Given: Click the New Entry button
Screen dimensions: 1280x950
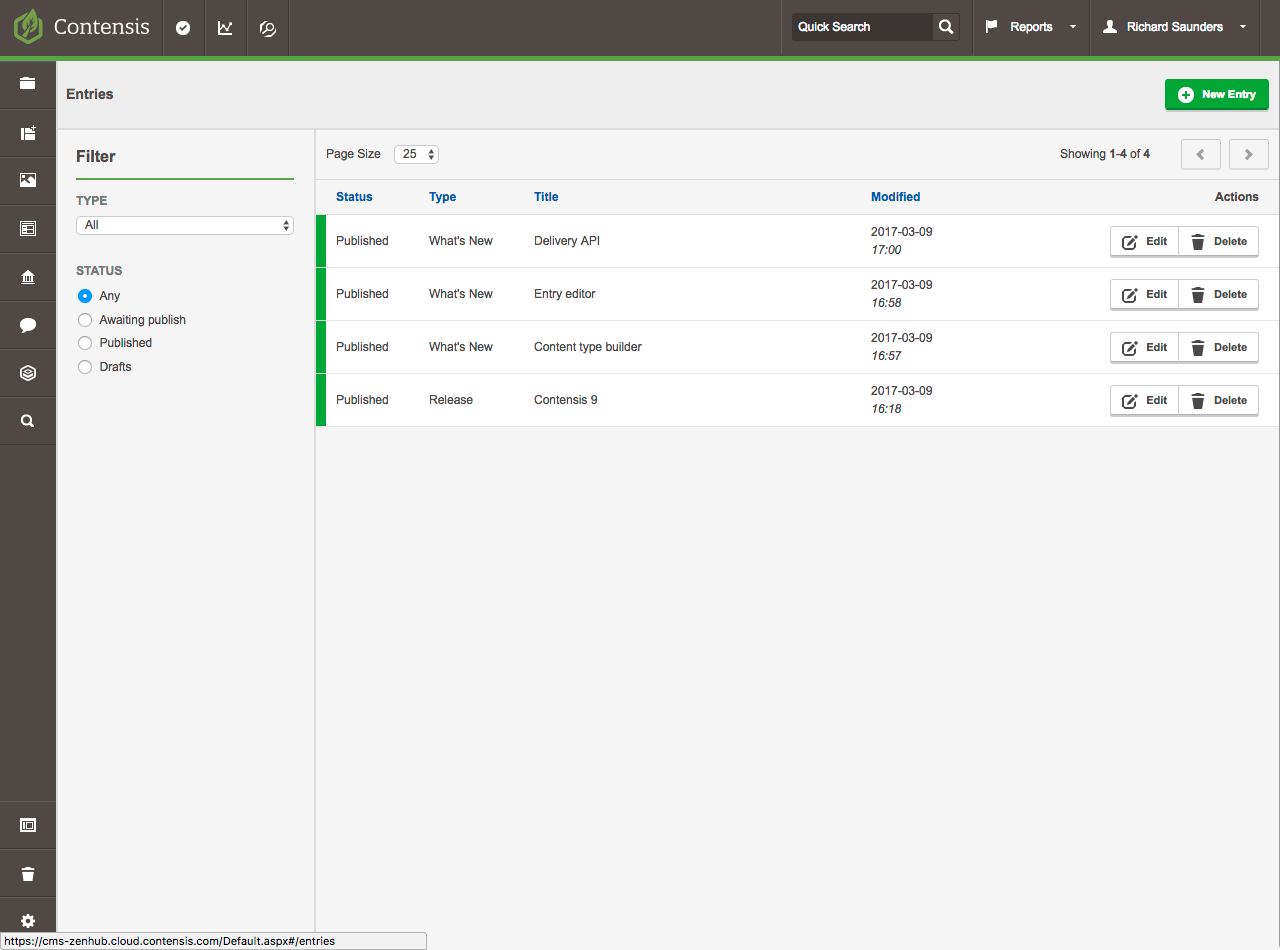Looking at the screenshot, I should click(1217, 95).
